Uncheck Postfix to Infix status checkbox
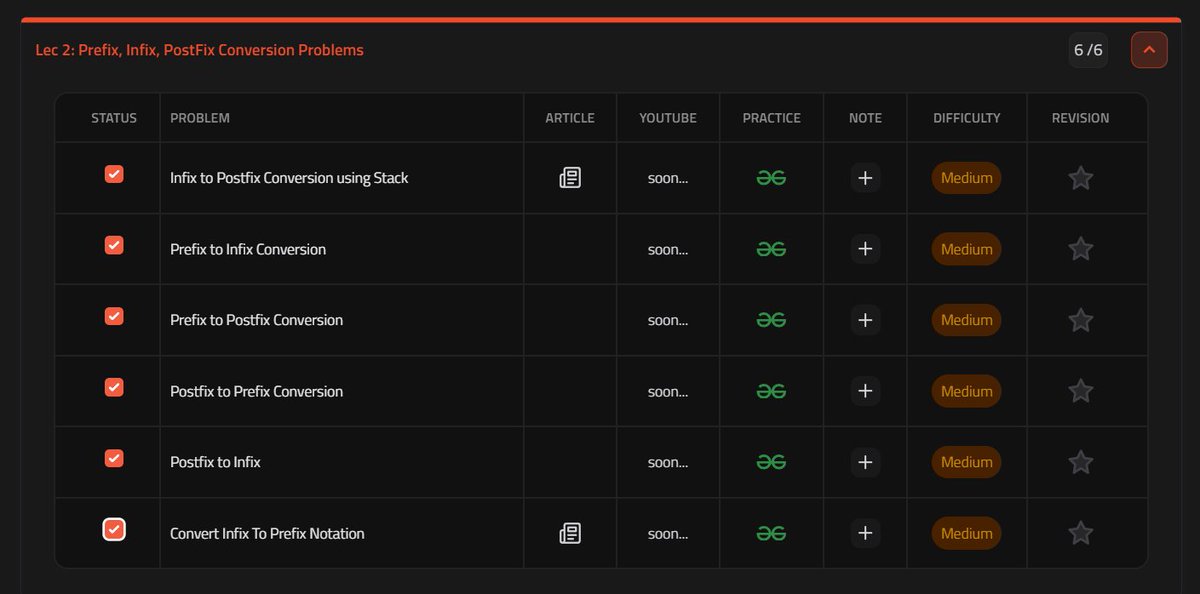Viewport: 1200px width, 594px height. (x=113, y=458)
